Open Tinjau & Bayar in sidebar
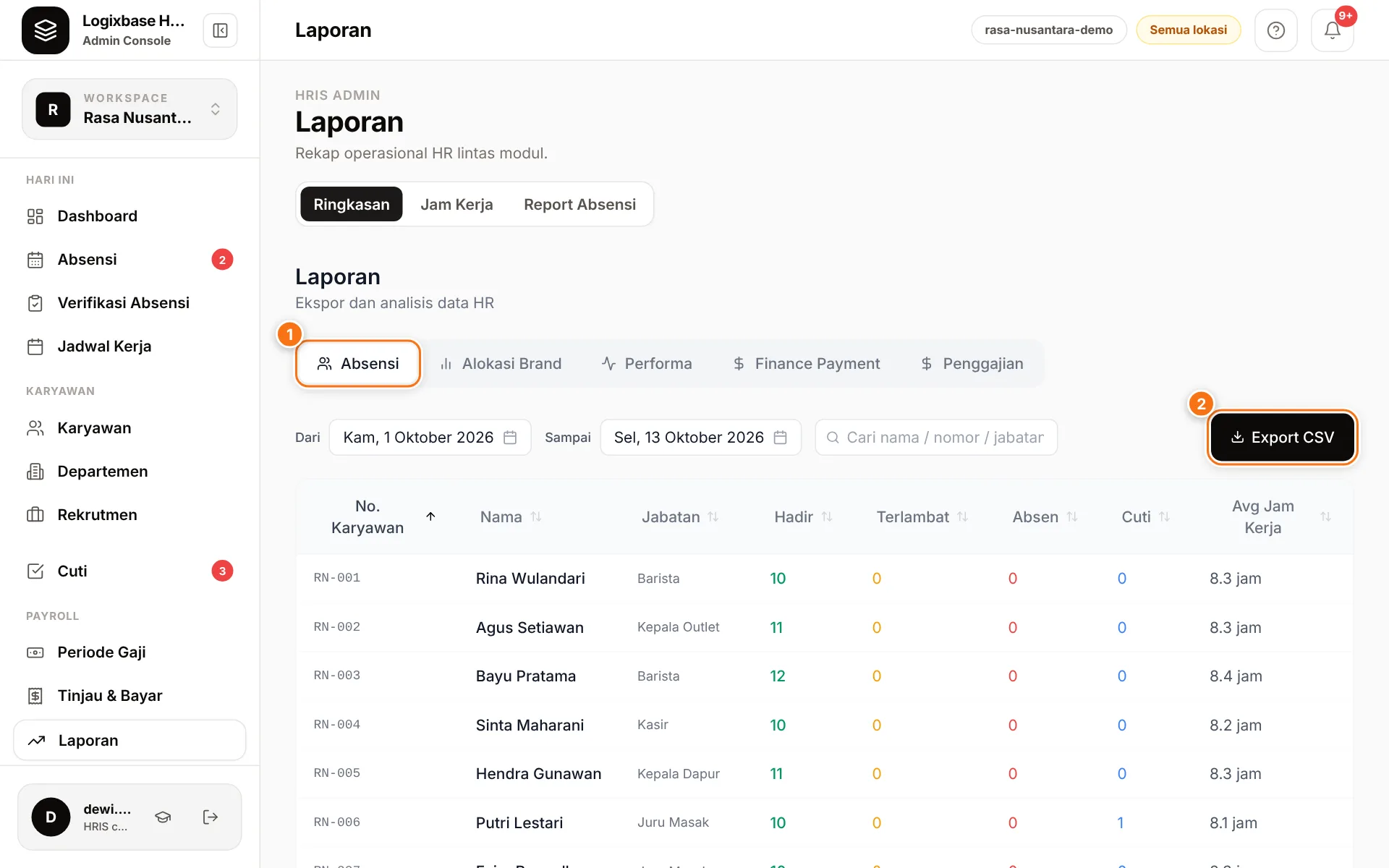Viewport: 1389px width, 868px height. coord(129,696)
